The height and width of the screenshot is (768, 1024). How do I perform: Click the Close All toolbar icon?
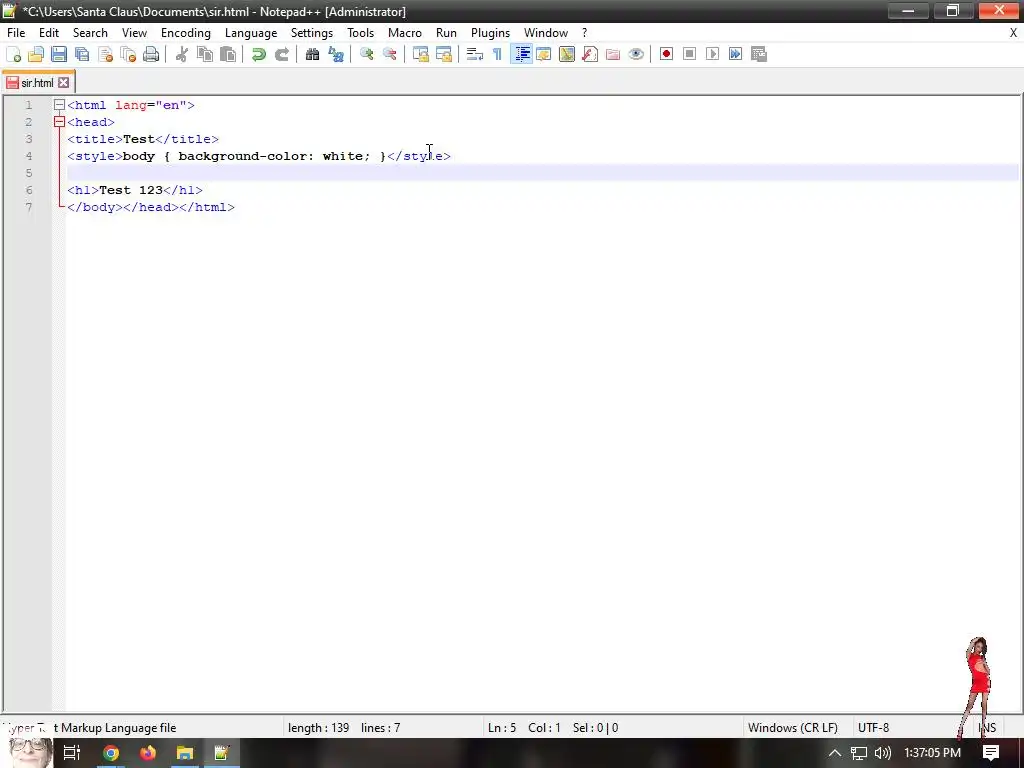(128, 54)
